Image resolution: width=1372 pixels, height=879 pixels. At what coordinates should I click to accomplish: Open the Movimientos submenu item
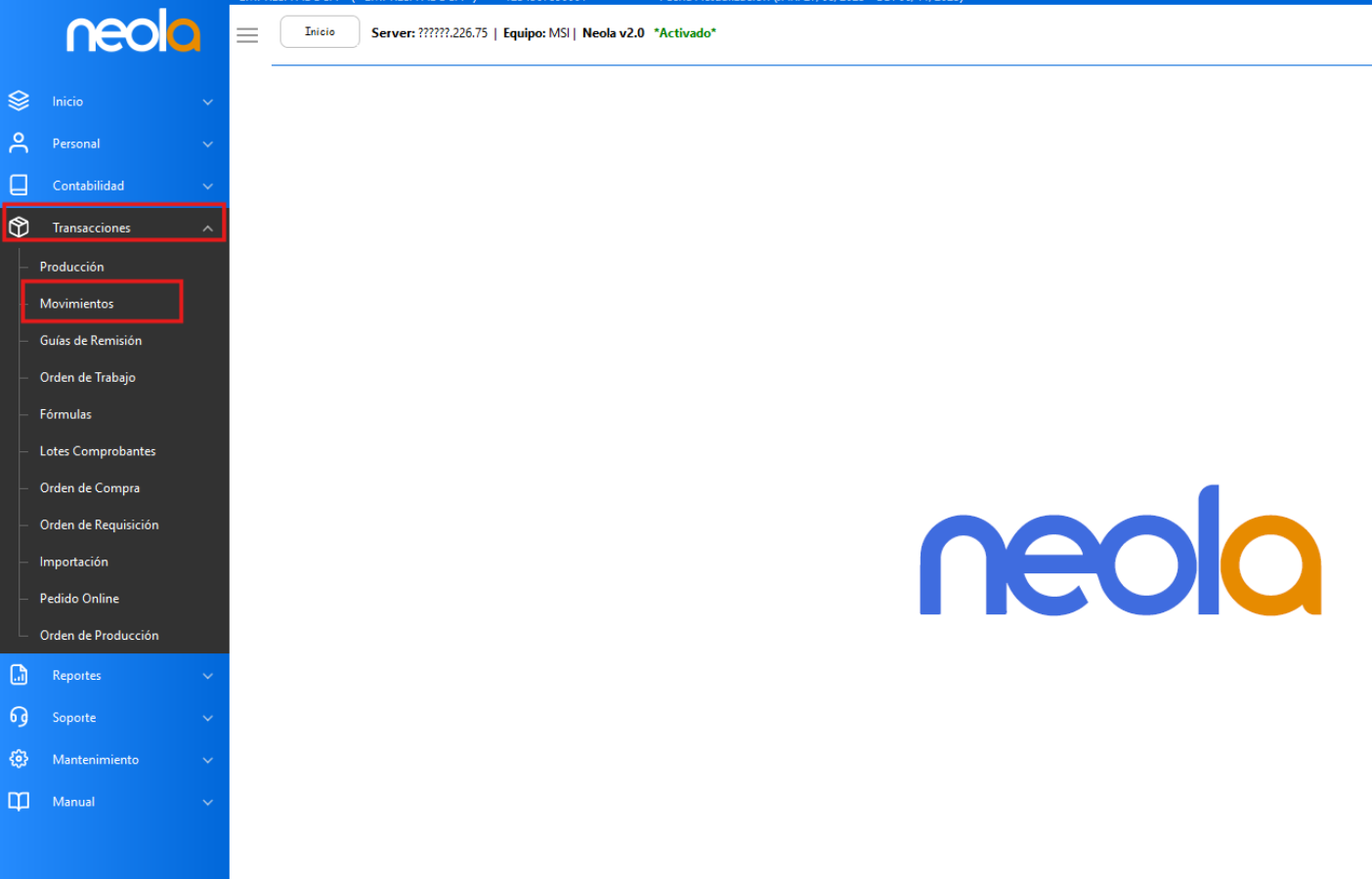[76, 304]
